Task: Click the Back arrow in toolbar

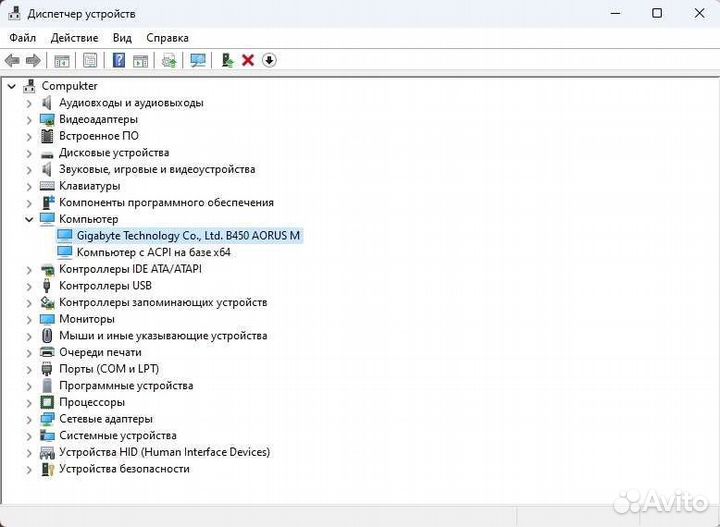Action: (12, 61)
